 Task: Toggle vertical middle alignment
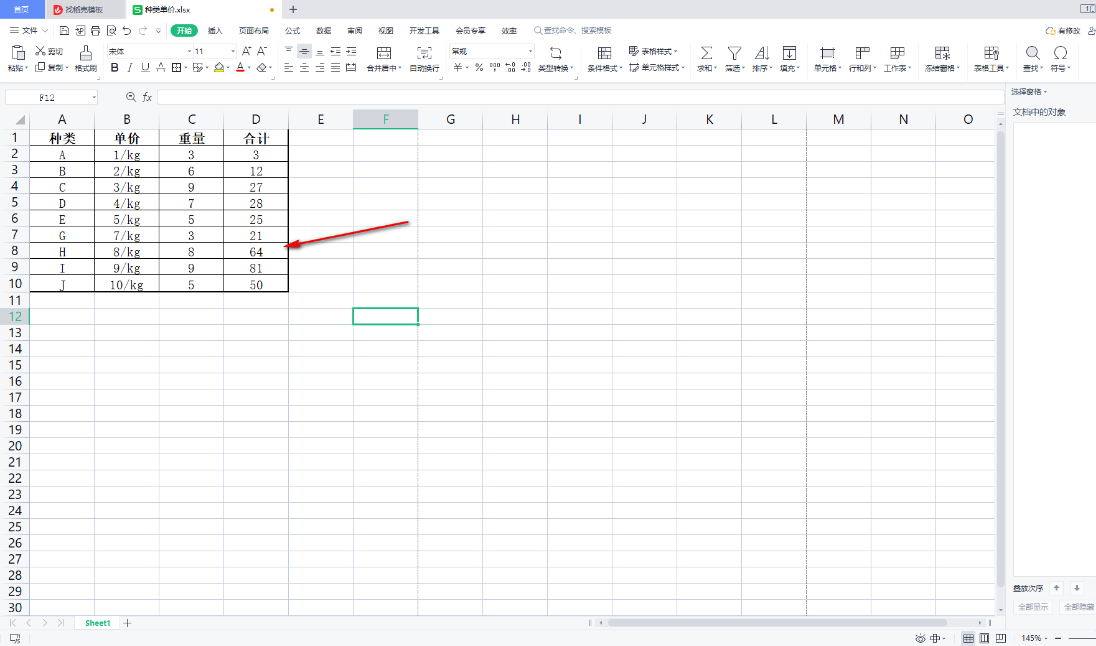pyautogui.click(x=304, y=51)
